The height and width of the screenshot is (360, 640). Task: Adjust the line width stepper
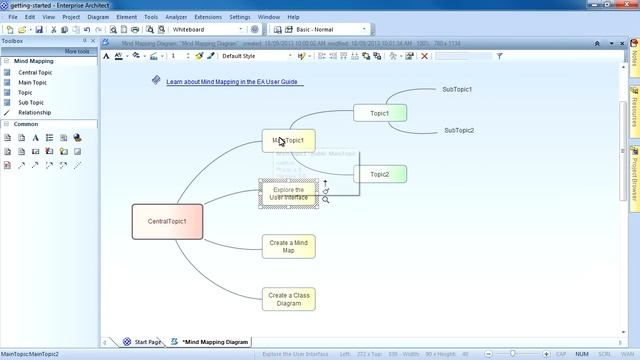[x=188, y=56]
